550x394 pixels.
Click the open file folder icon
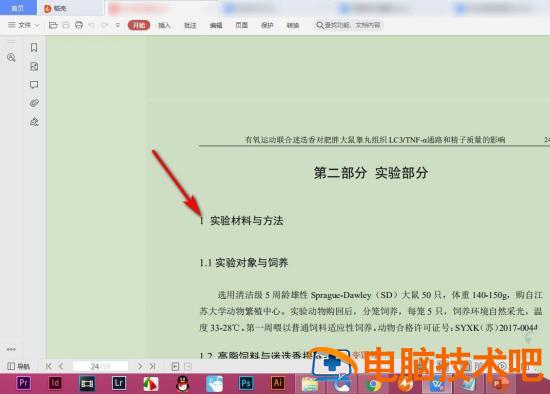(x=53, y=25)
